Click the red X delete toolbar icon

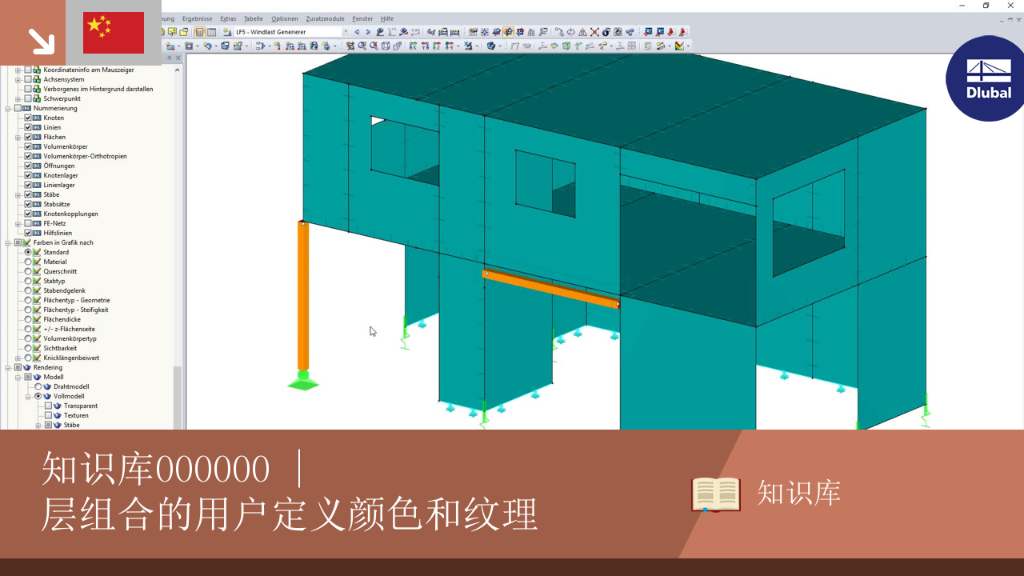(594, 32)
